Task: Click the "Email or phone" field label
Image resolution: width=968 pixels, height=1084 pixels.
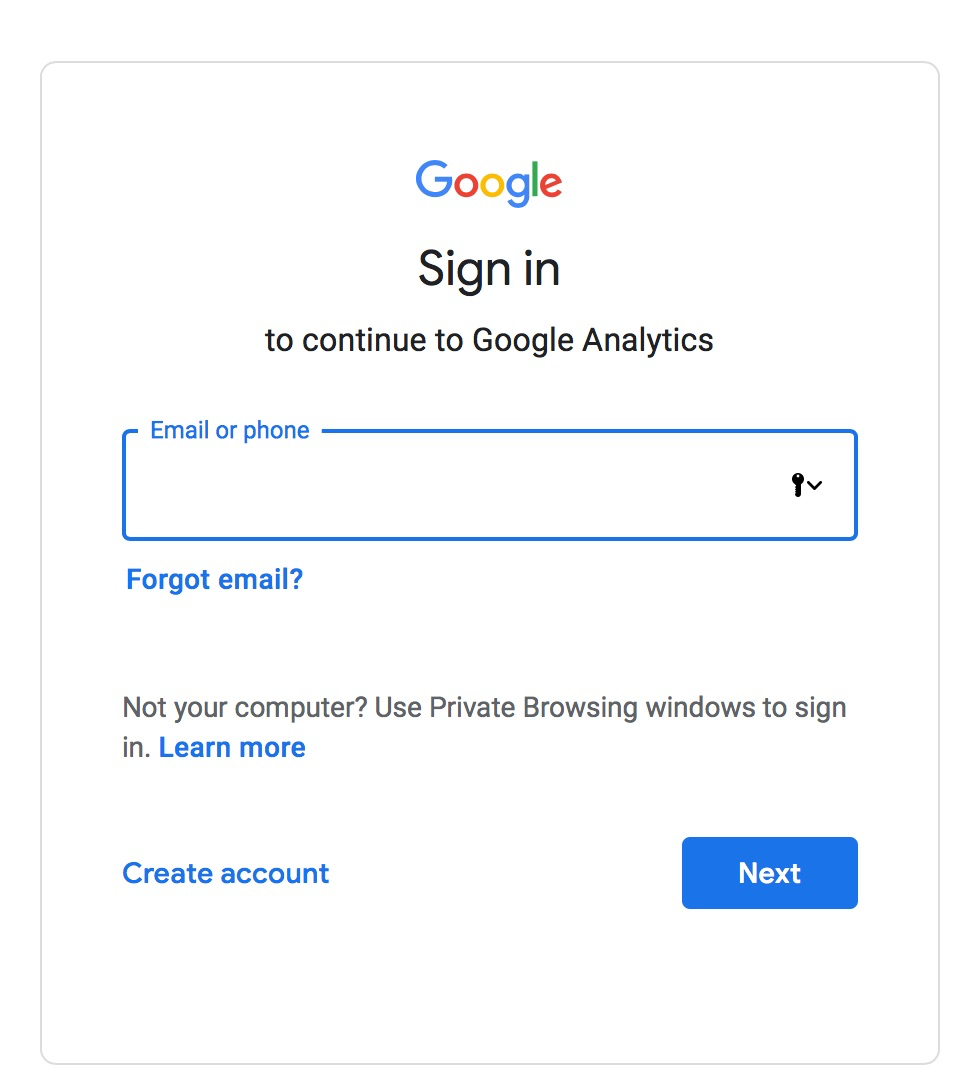Action: pyautogui.click(x=229, y=431)
